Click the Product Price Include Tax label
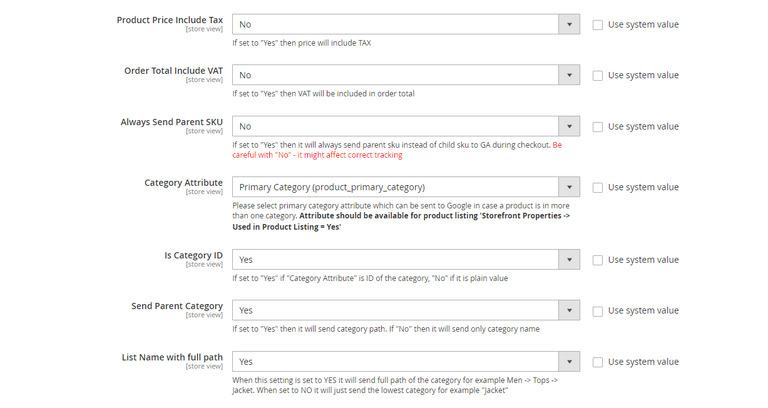This screenshot has width=768, height=408. pos(169,19)
